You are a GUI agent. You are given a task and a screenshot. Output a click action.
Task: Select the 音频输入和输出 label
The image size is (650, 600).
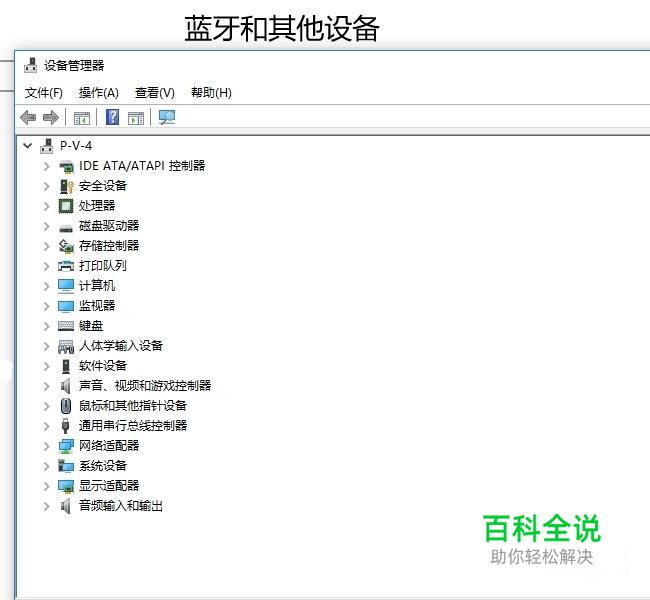click(121, 506)
